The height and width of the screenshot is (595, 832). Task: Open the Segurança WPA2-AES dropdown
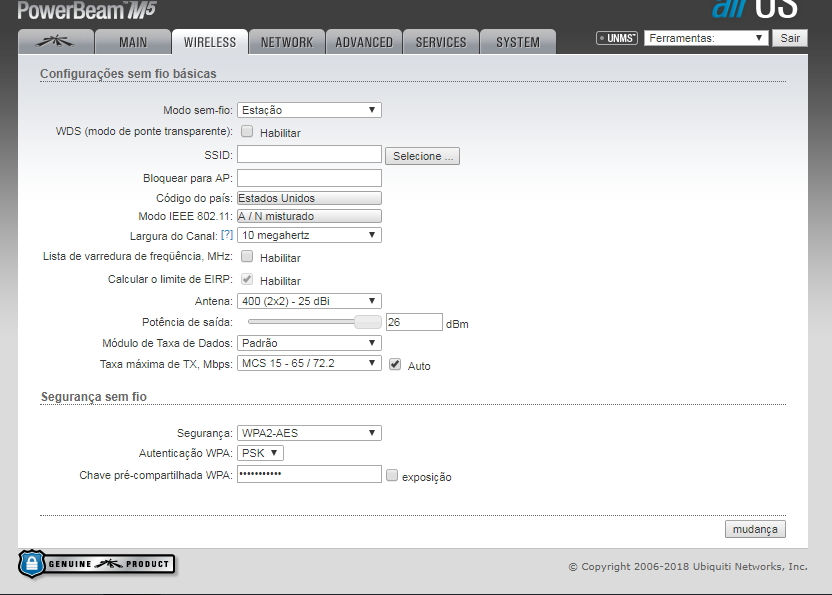309,433
